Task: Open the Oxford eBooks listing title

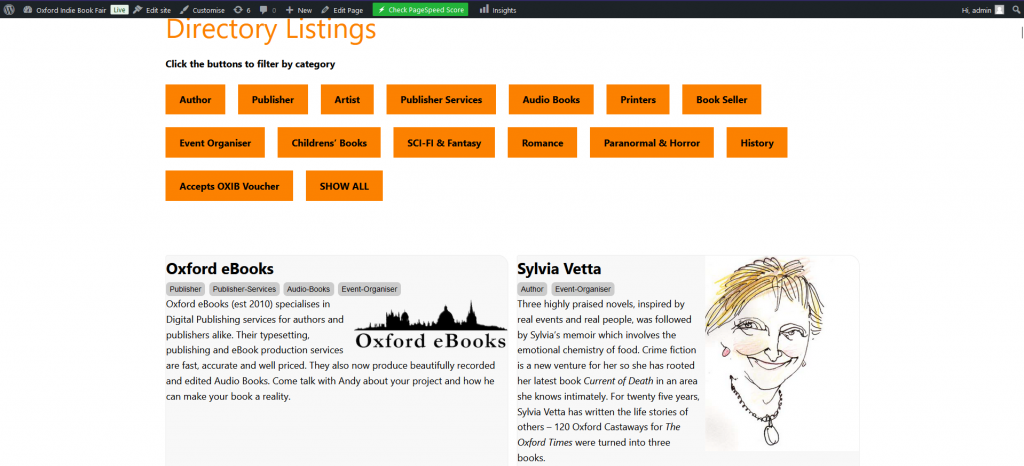Action: [220, 269]
